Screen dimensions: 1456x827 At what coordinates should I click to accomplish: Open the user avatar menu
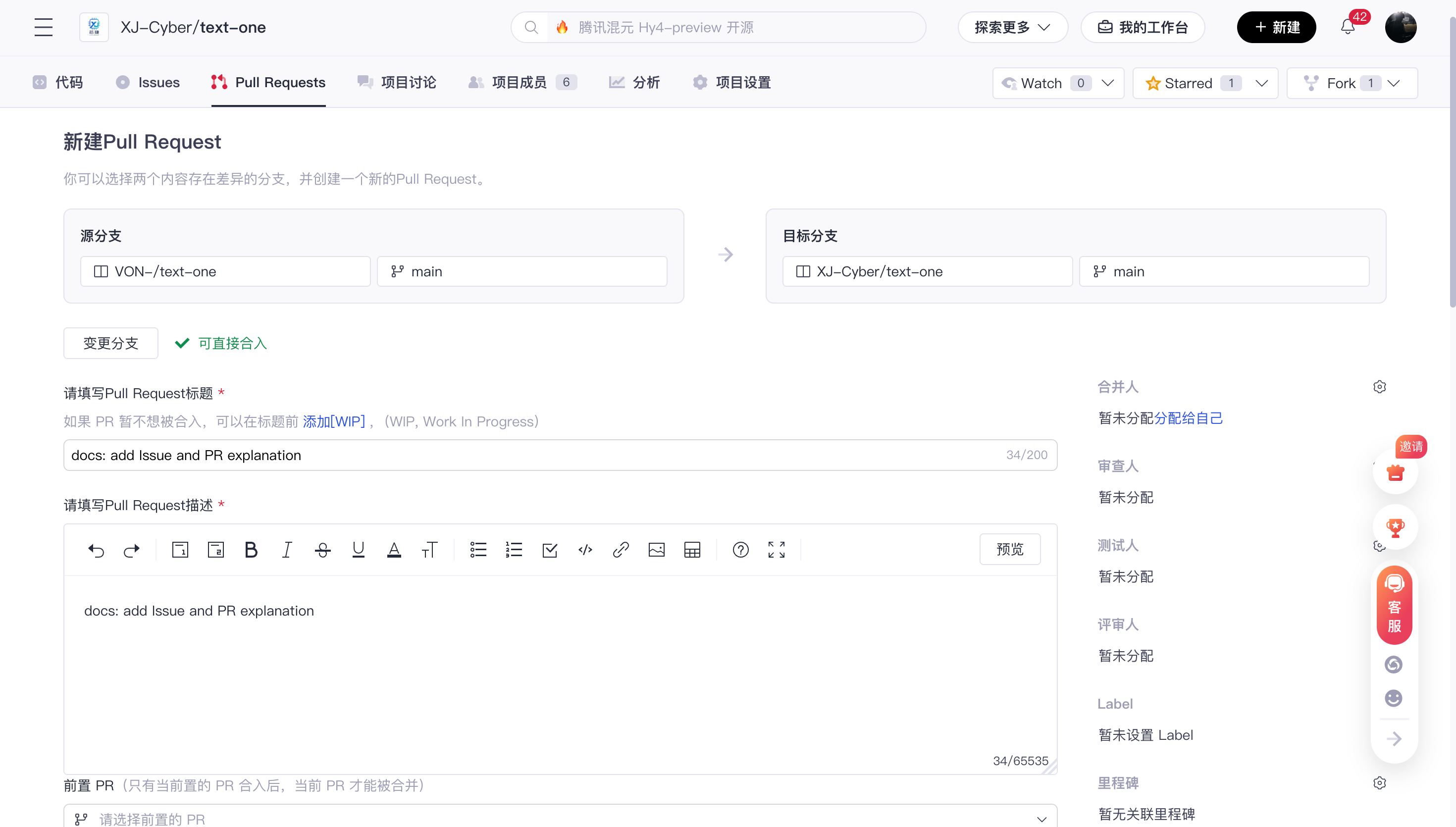(x=1401, y=27)
